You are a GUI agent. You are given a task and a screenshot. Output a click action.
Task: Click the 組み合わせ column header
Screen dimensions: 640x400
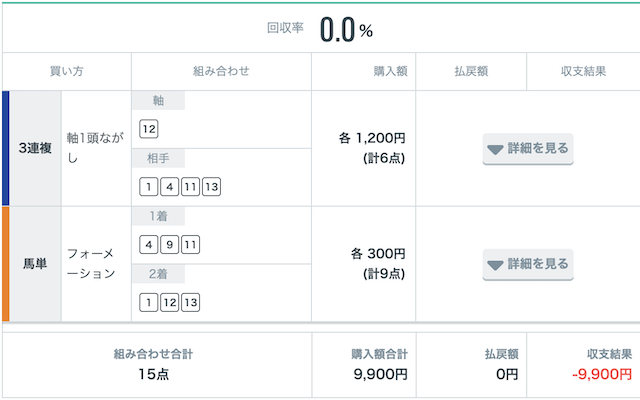(221, 71)
